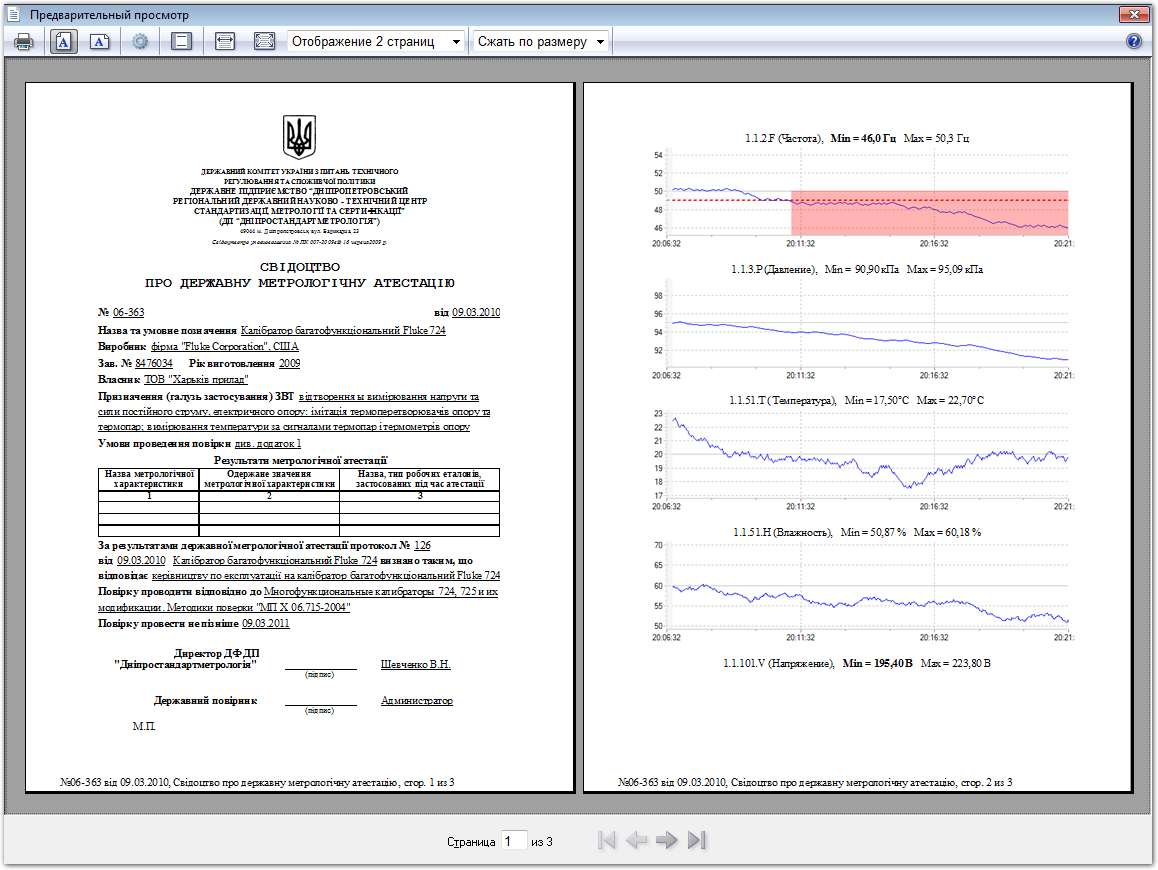1158x870 pixels.
Task: Click the page number input field
Action: 514,841
